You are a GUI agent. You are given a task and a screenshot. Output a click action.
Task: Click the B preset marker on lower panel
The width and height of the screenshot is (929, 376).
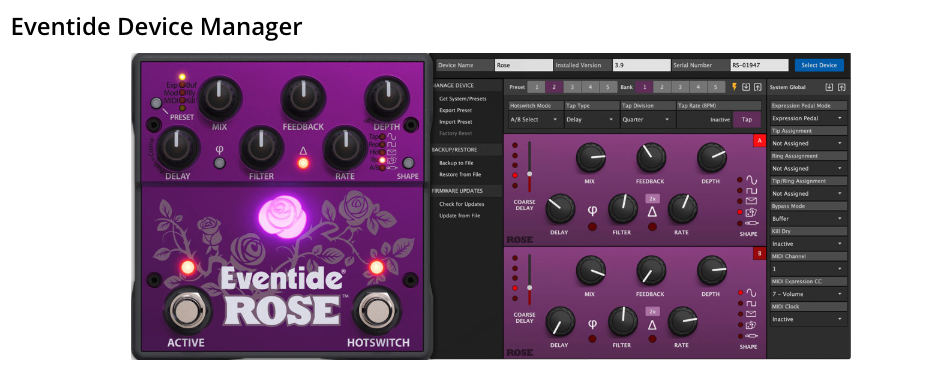[759, 253]
